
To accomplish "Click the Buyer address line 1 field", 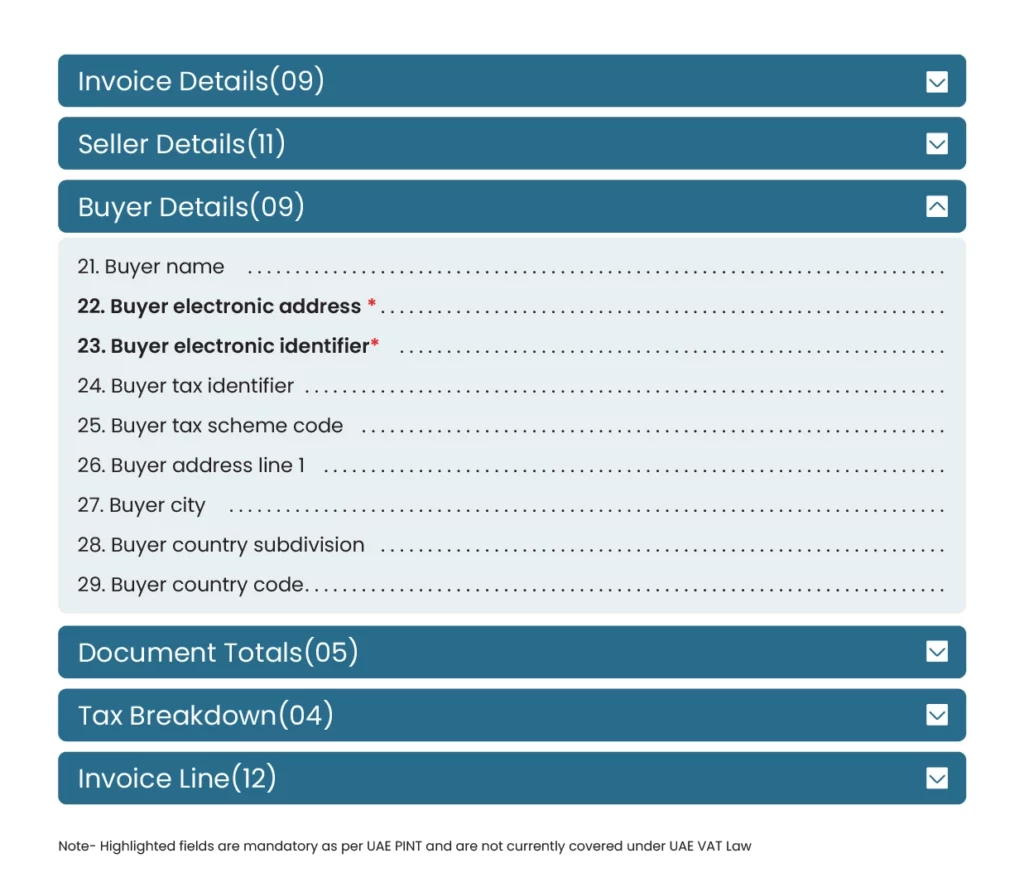I will 191,465.
